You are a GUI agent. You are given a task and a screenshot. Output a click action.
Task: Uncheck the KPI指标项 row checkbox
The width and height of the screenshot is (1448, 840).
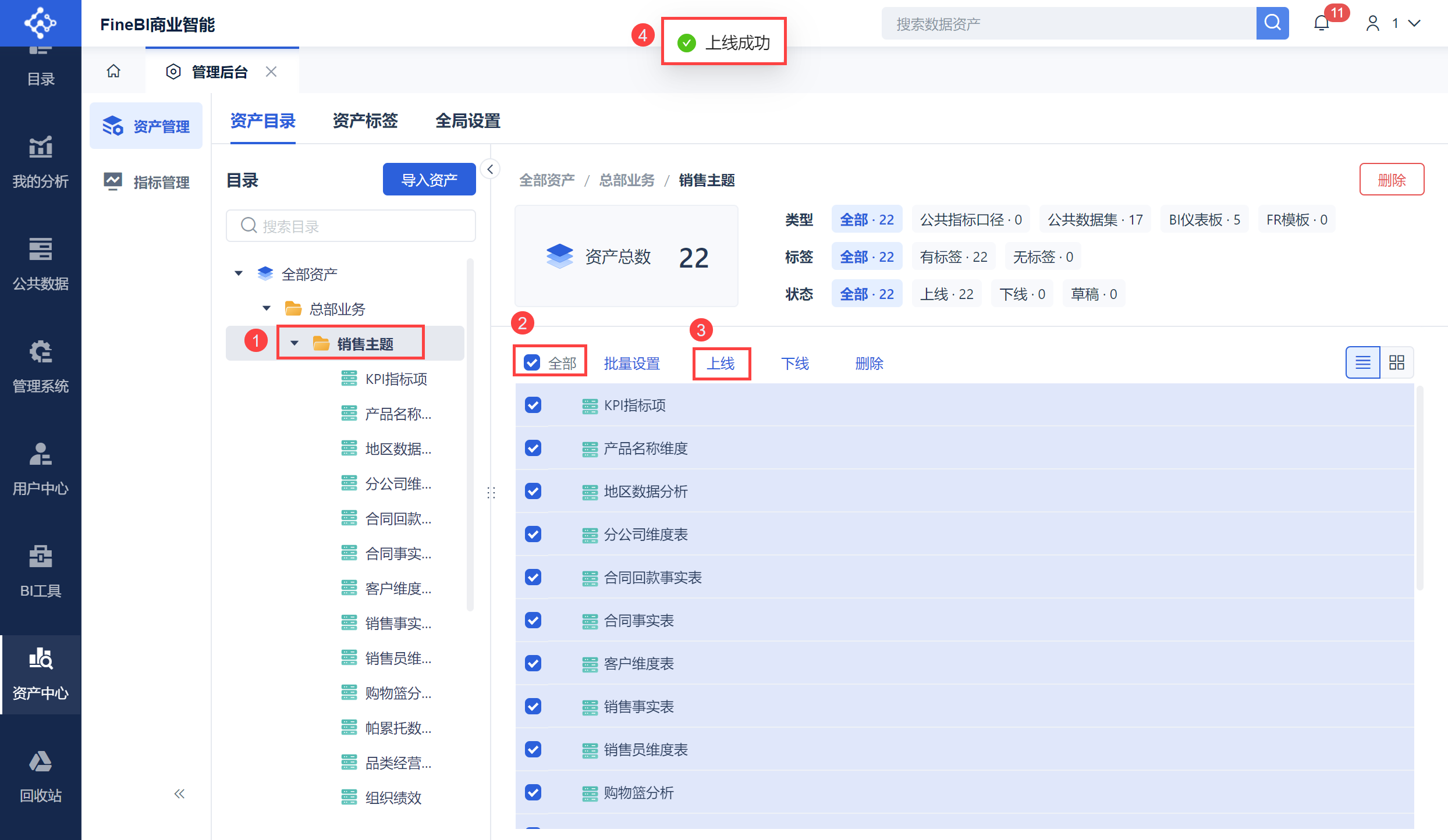pyautogui.click(x=533, y=405)
